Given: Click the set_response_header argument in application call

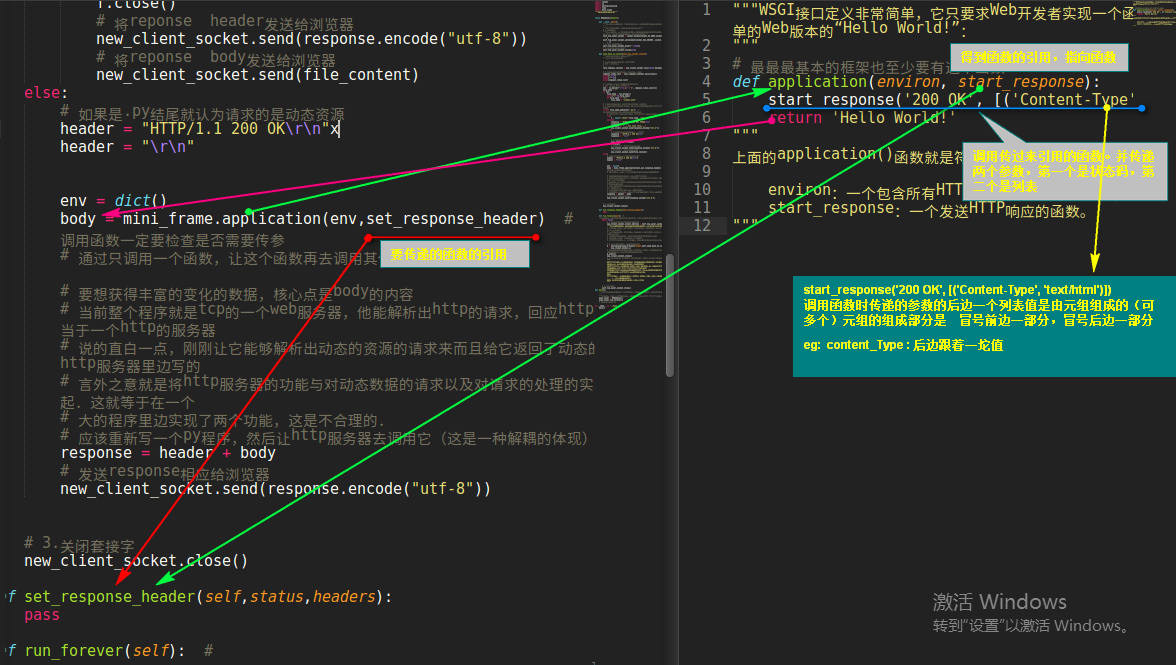Looking at the screenshot, I should point(451,219).
